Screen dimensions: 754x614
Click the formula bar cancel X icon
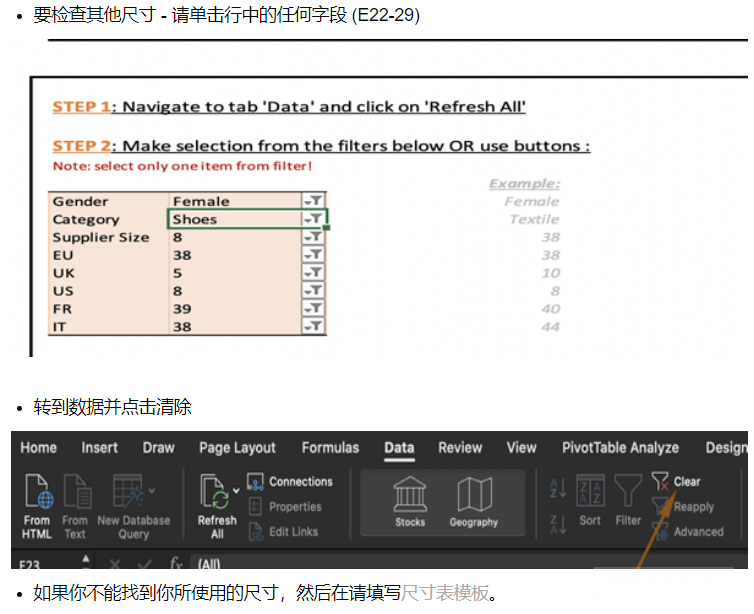pyautogui.click(x=114, y=563)
